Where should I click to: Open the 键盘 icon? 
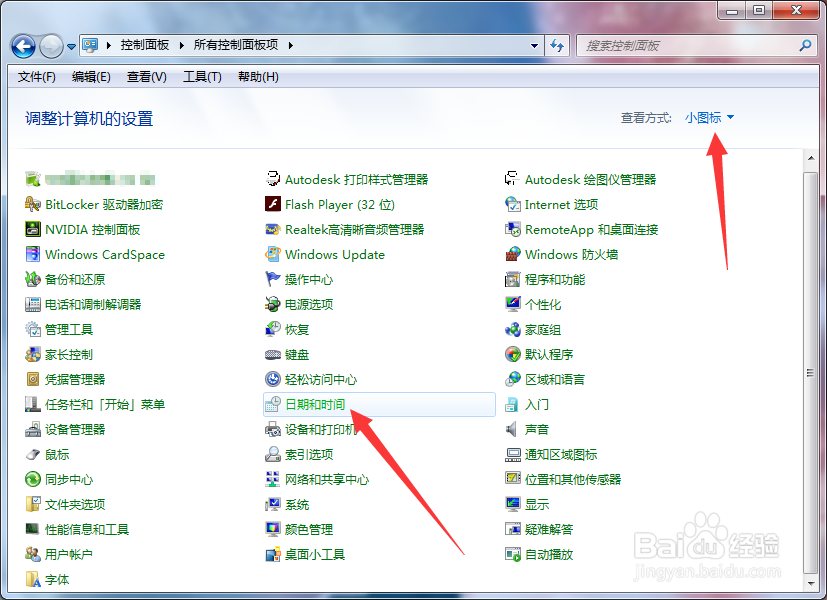point(273,354)
